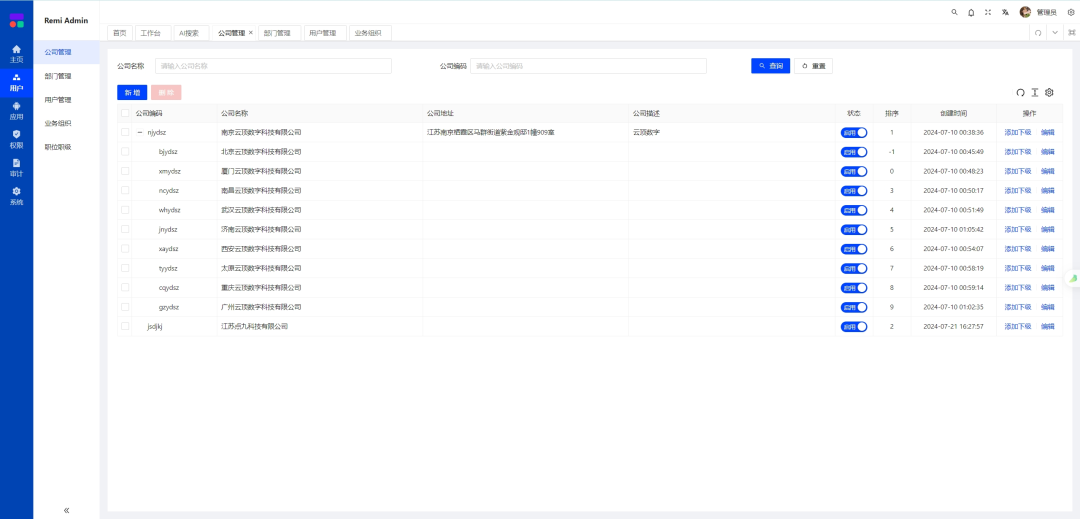The width and height of the screenshot is (1080, 519).
Task: Go to 审计 (Audit) in the sidebar
Action: [x=16, y=167]
